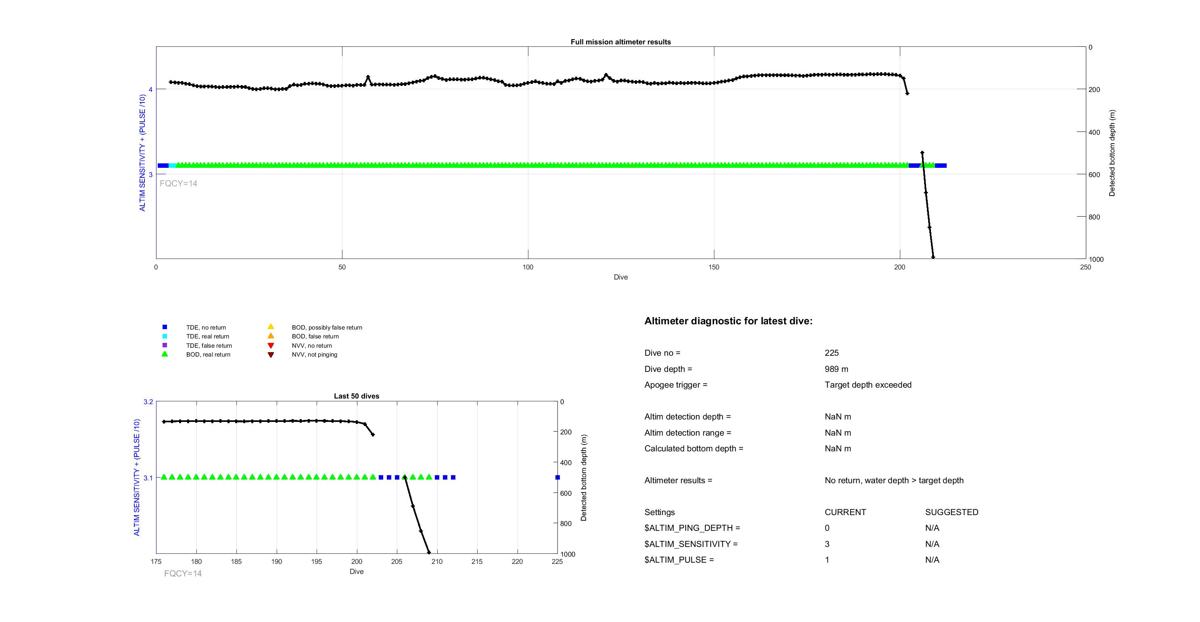Click the purple square TDE false return legend marker
The width and height of the screenshot is (1200, 622).
(x=163, y=345)
